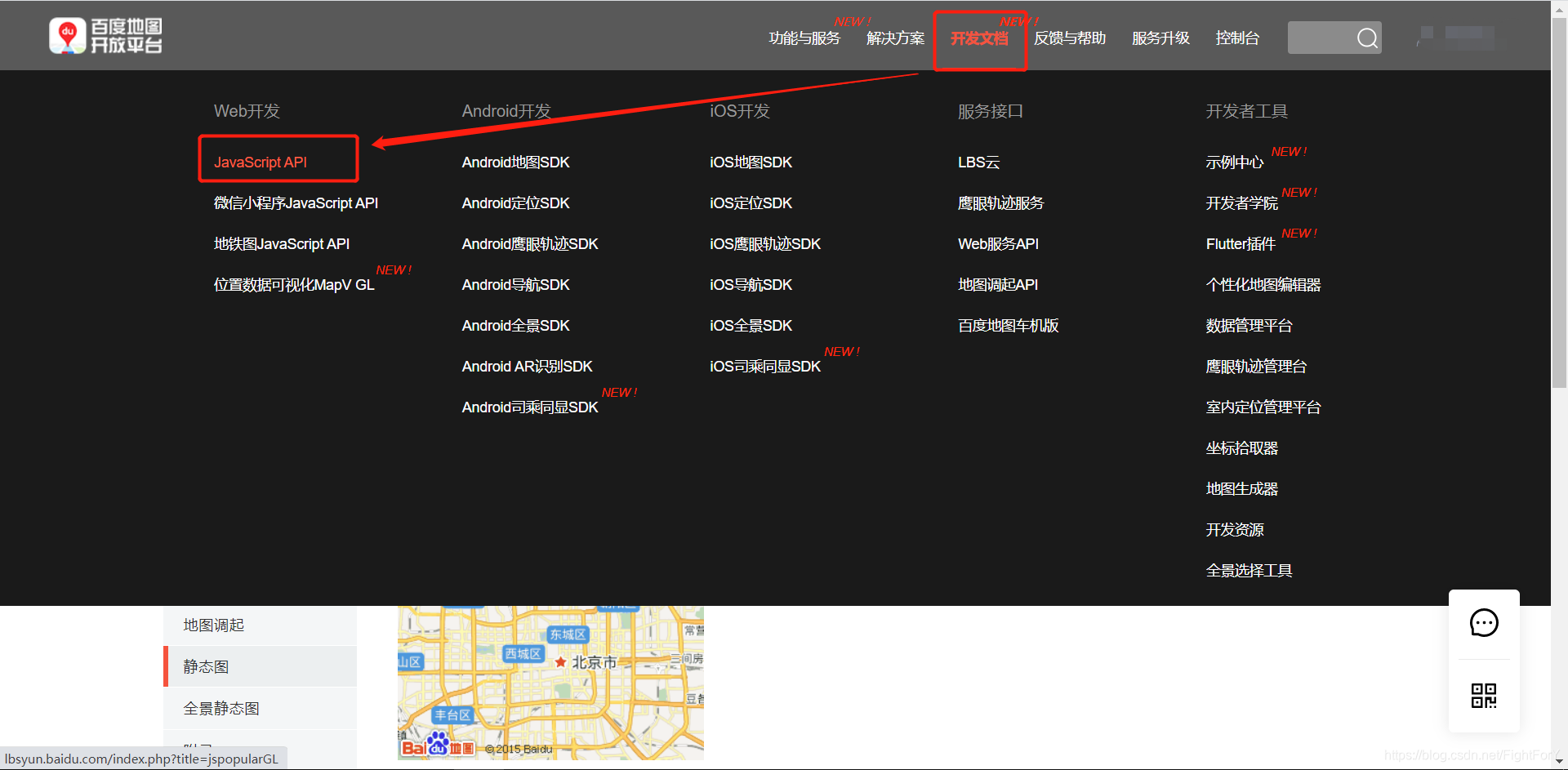Click the Beijing static map thumbnail

point(550,683)
